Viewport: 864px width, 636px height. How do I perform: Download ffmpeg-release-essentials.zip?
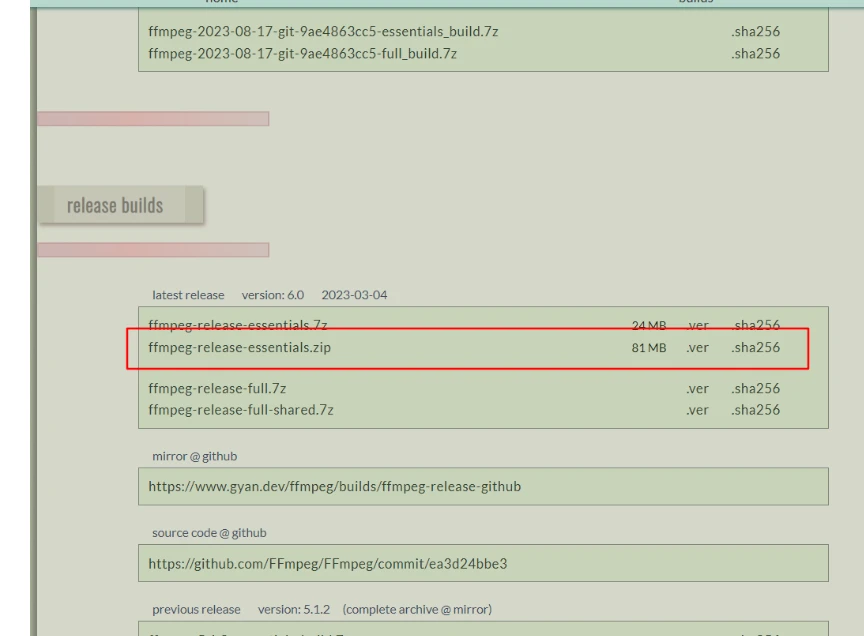pyautogui.click(x=239, y=348)
